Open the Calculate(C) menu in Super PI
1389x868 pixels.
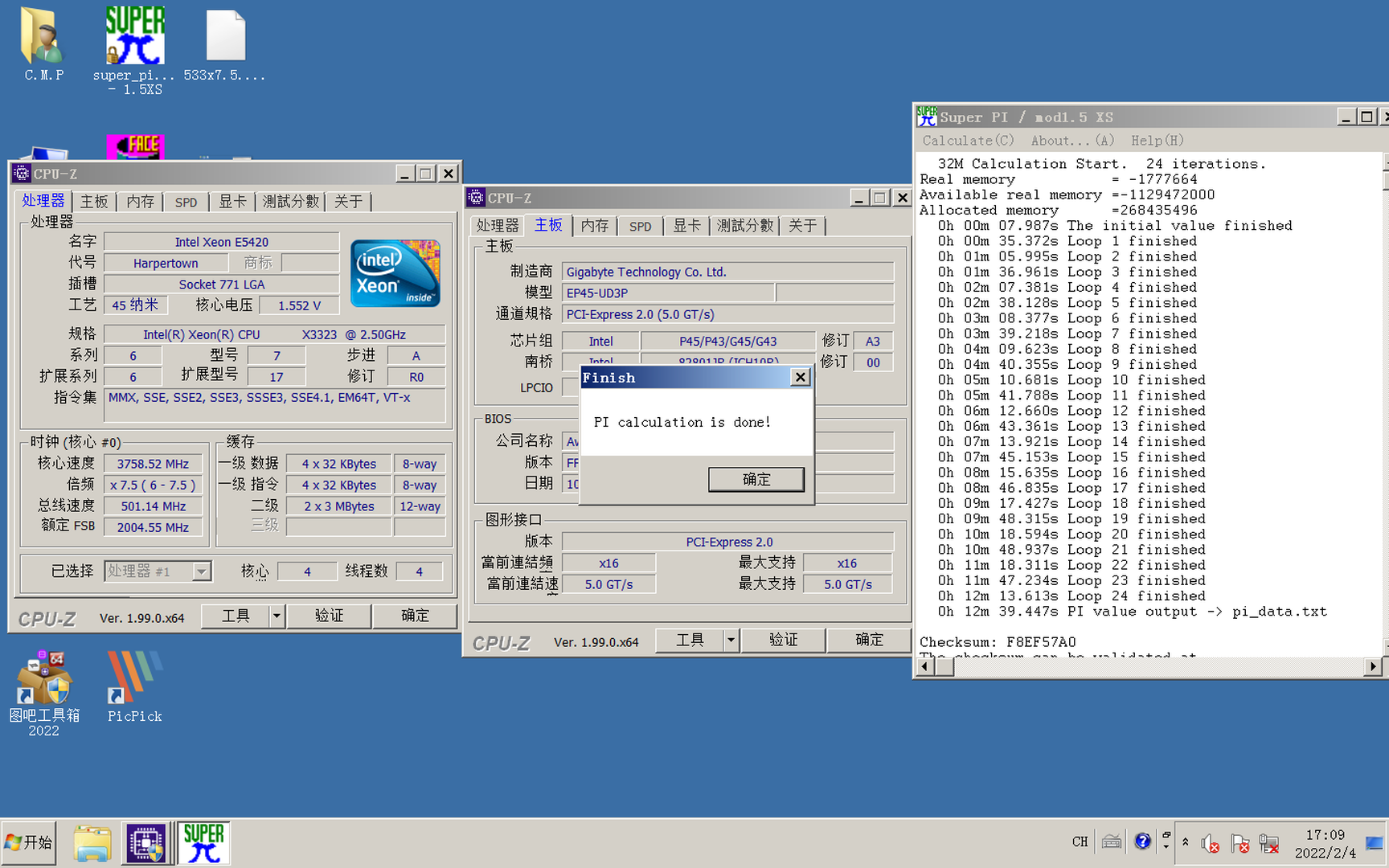tap(969, 141)
